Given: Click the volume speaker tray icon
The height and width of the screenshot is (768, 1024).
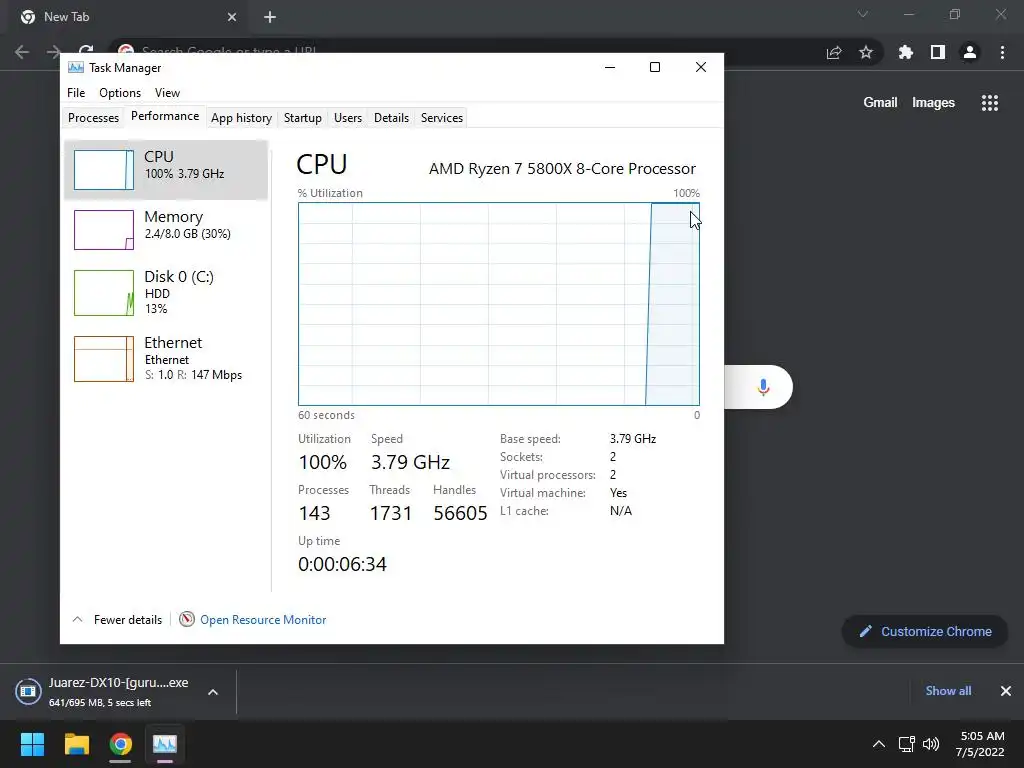Looking at the screenshot, I should point(931,744).
